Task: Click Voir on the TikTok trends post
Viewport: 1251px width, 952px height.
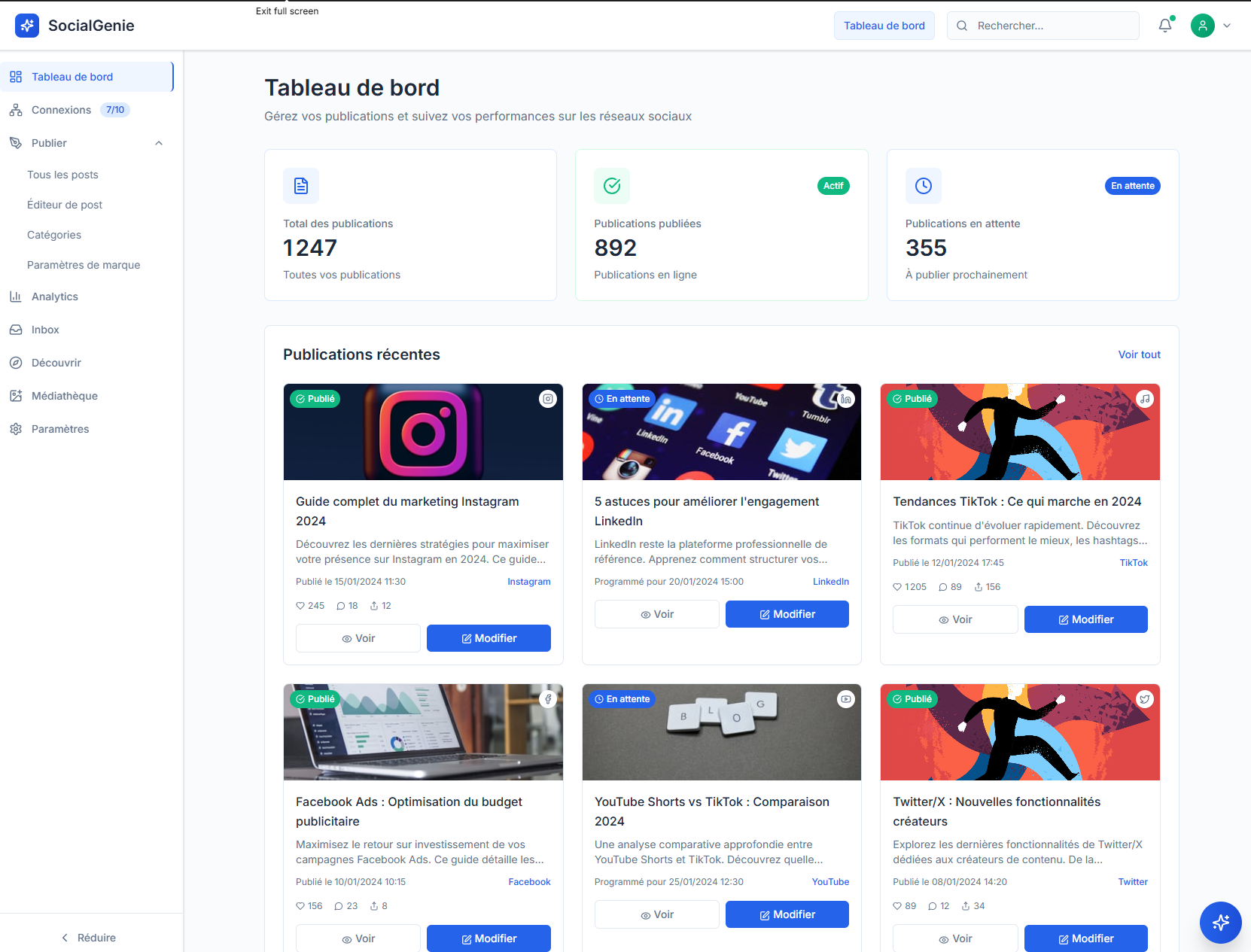Action: tap(954, 619)
